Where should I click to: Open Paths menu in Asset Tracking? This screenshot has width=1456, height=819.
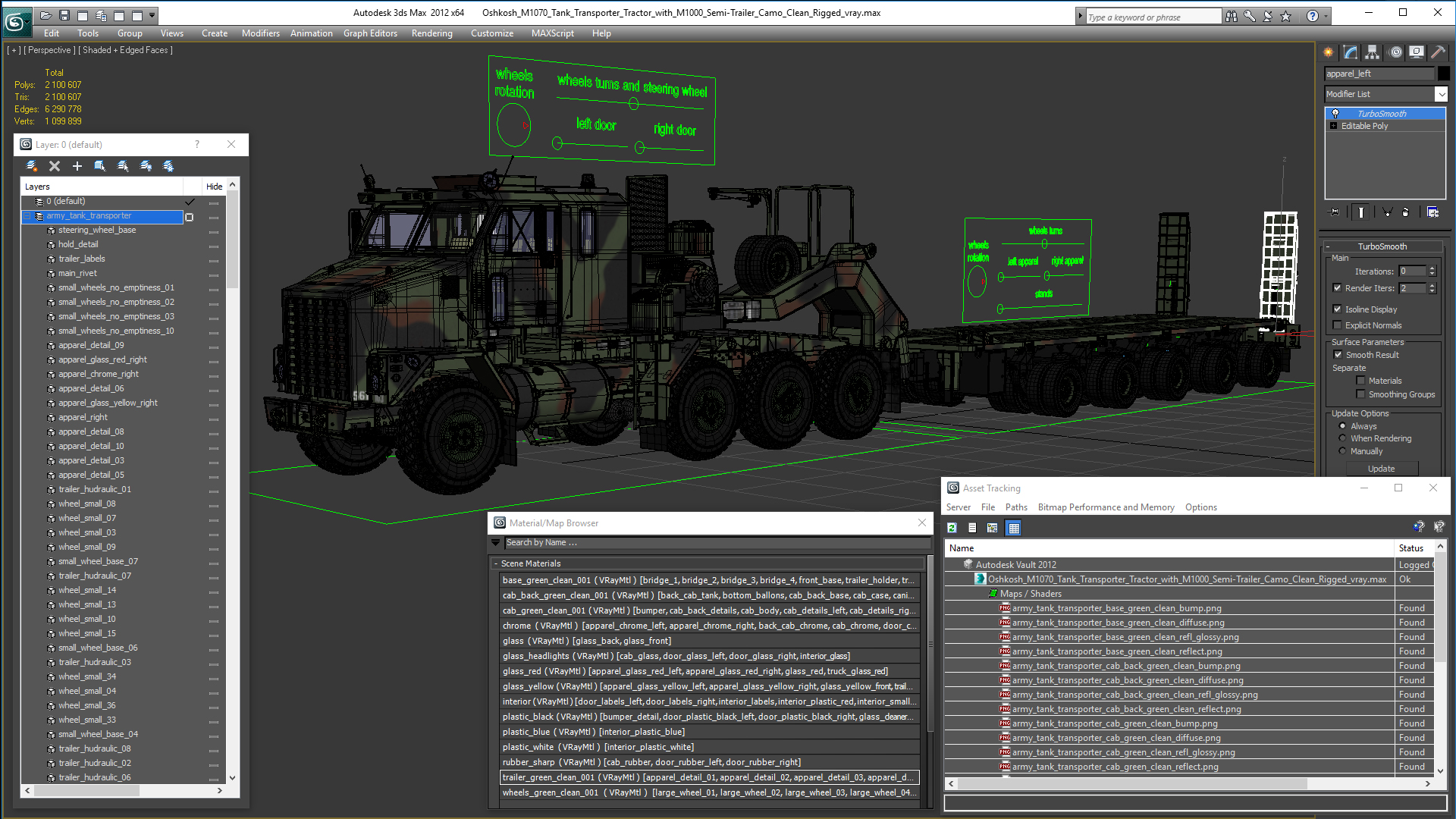pos(1016,507)
